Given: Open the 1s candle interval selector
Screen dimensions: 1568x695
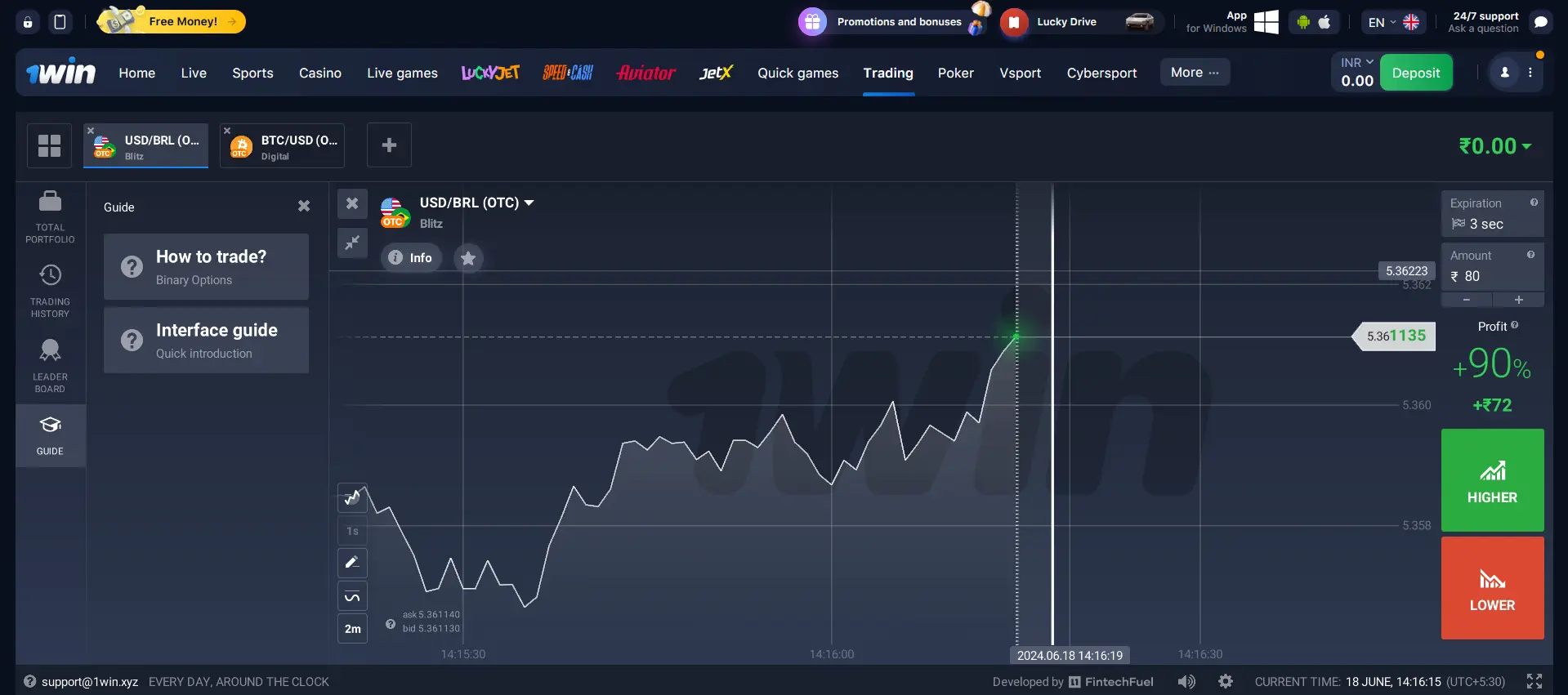Looking at the screenshot, I should tap(352, 531).
